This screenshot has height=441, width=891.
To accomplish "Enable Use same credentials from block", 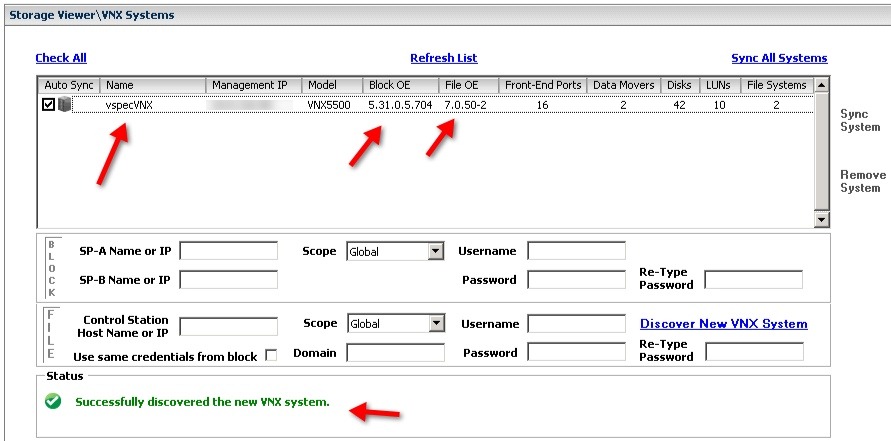I will point(270,356).
